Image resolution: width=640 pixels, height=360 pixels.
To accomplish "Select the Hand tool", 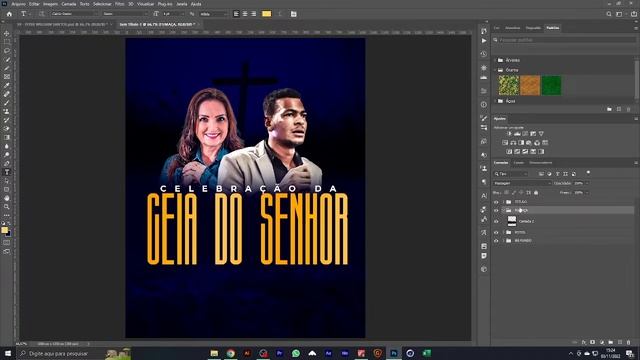I will [7, 198].
